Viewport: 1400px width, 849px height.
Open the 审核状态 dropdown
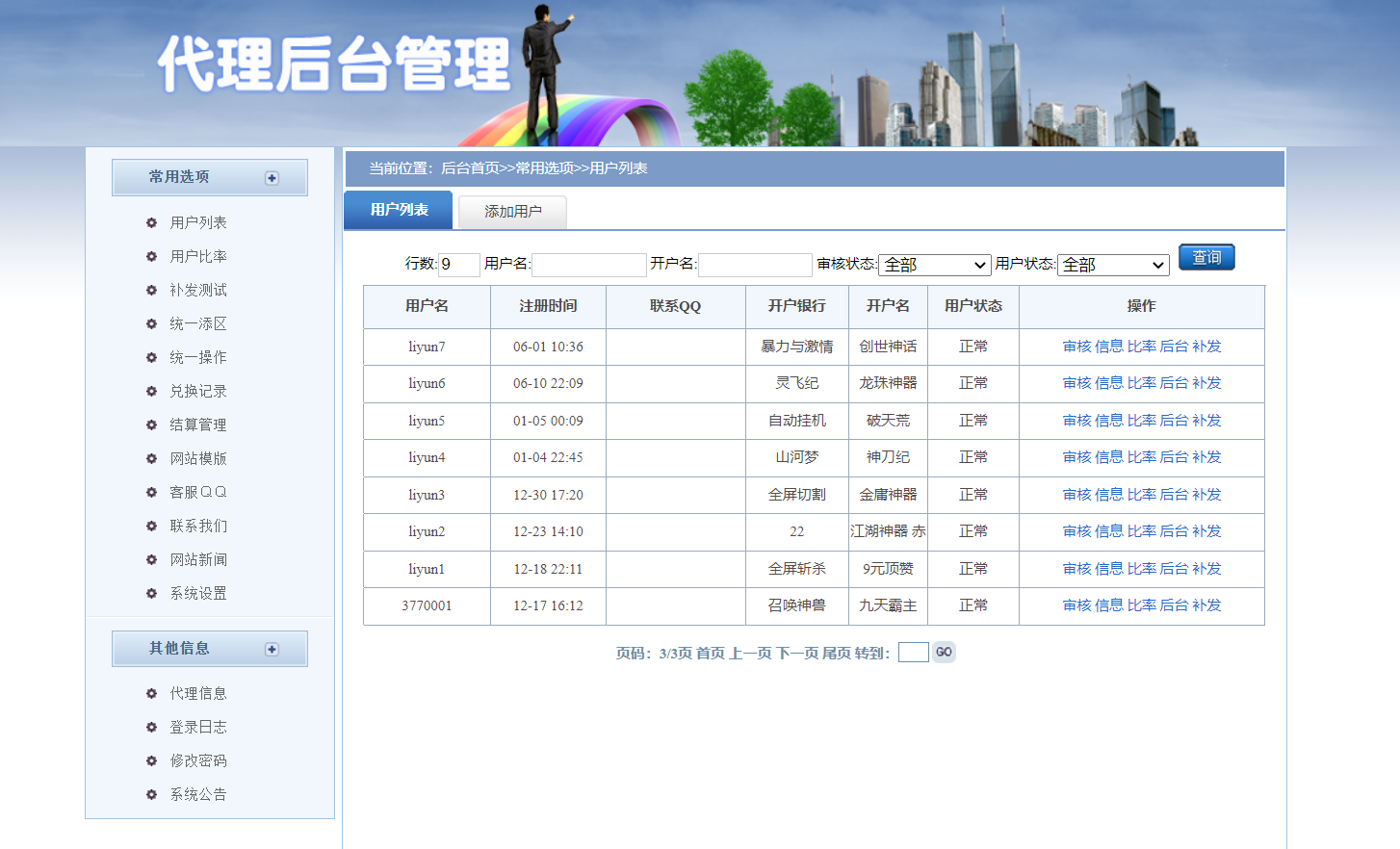pos(935,265)
